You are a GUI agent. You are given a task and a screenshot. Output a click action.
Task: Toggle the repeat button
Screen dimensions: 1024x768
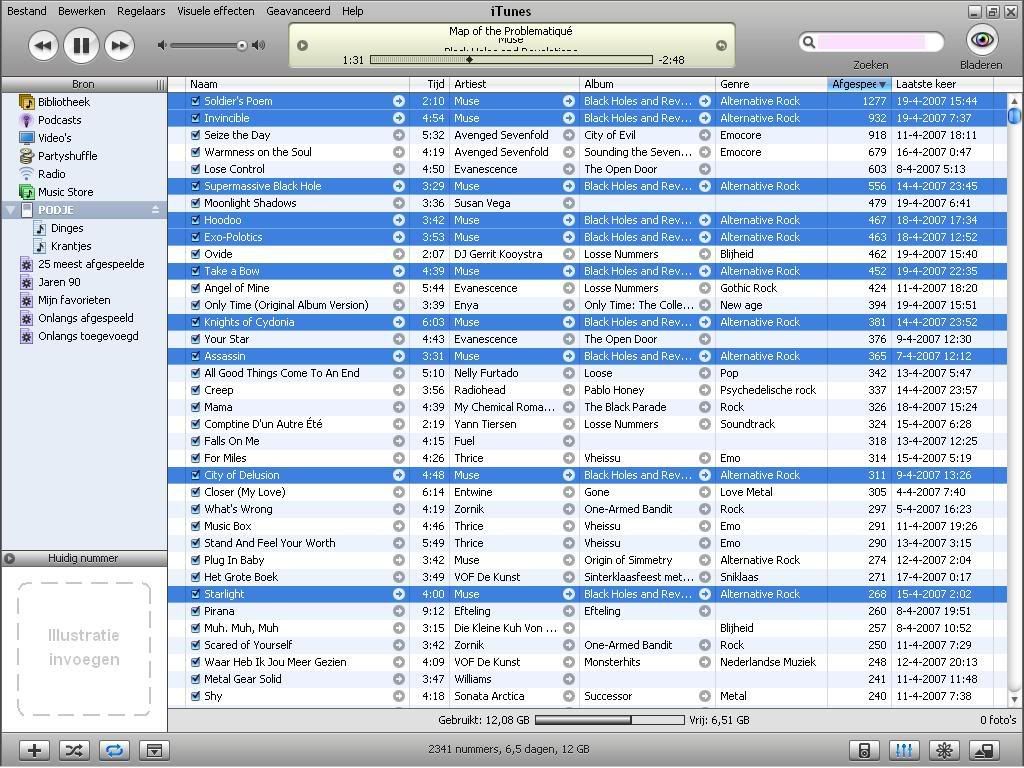tap(114, 750)
